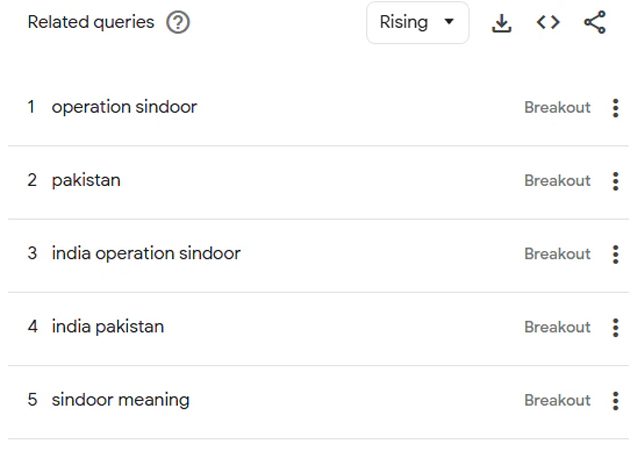Open more options for sindoor meaning

coord(616,401)
